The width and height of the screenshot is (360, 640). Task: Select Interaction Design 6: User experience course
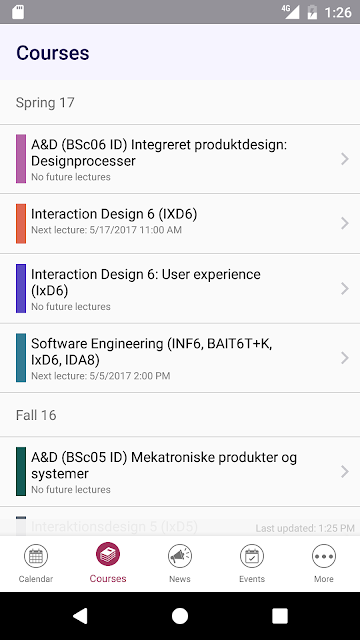[x=180, y=289]
